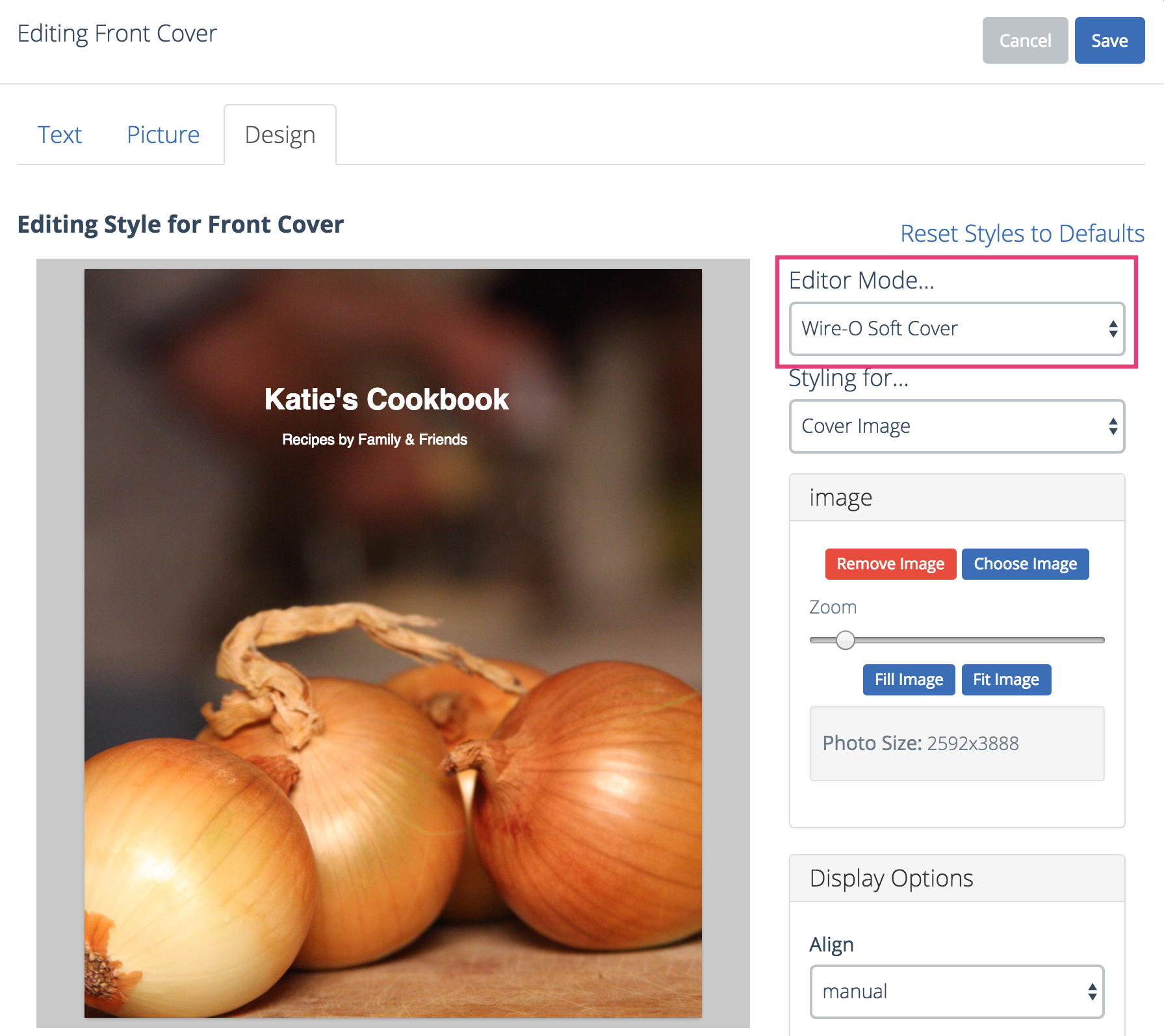Image resolution: width=1164 pixels, height=1036 pixels.
Task: Click the Editing Style for Front Cover heading
Action: [x=181, y=224]
